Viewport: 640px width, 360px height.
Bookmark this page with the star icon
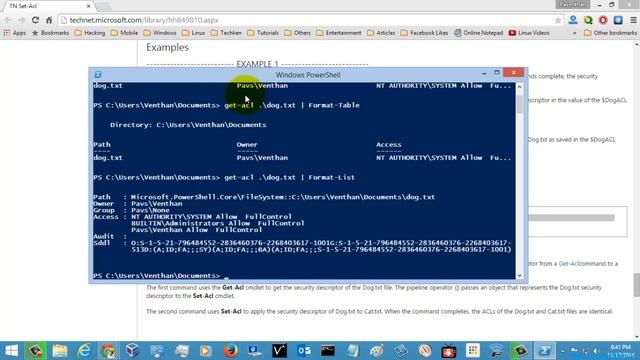click(558, 20)
